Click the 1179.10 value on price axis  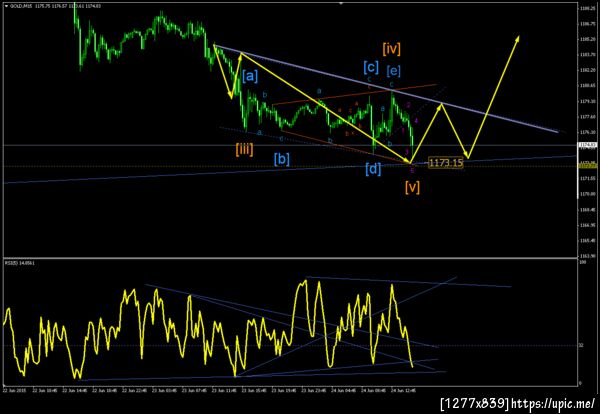pyautogui.click(x=587, y=101)
